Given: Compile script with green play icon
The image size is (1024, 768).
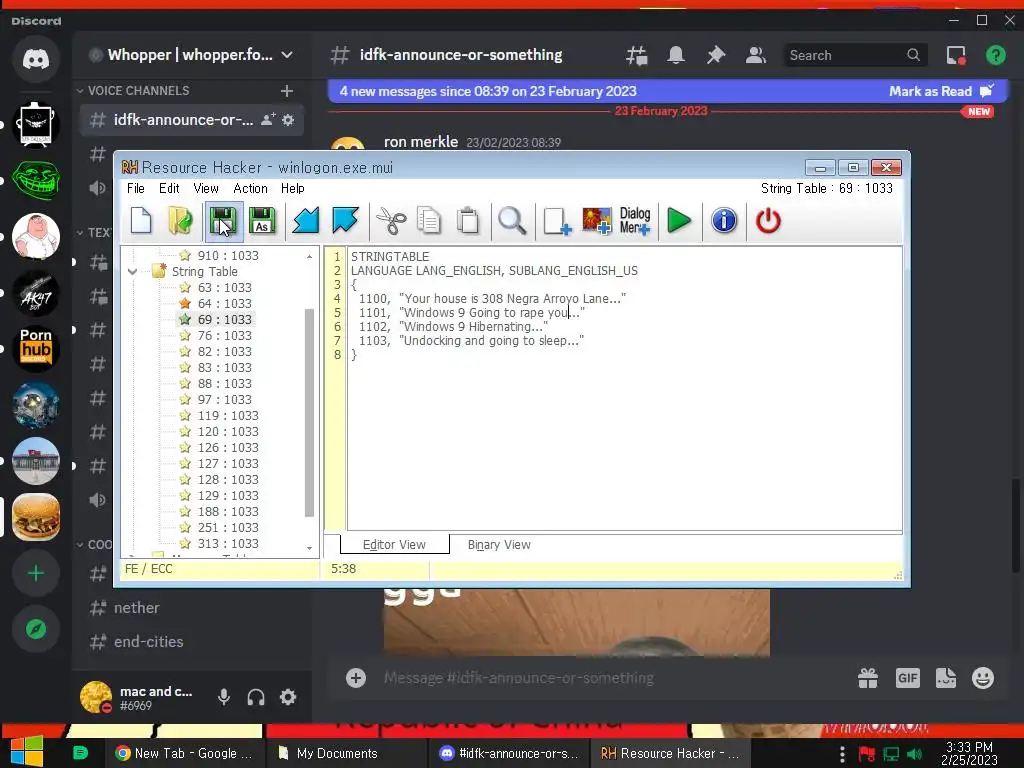Looking at the screenshot, I should pos(679,221).
